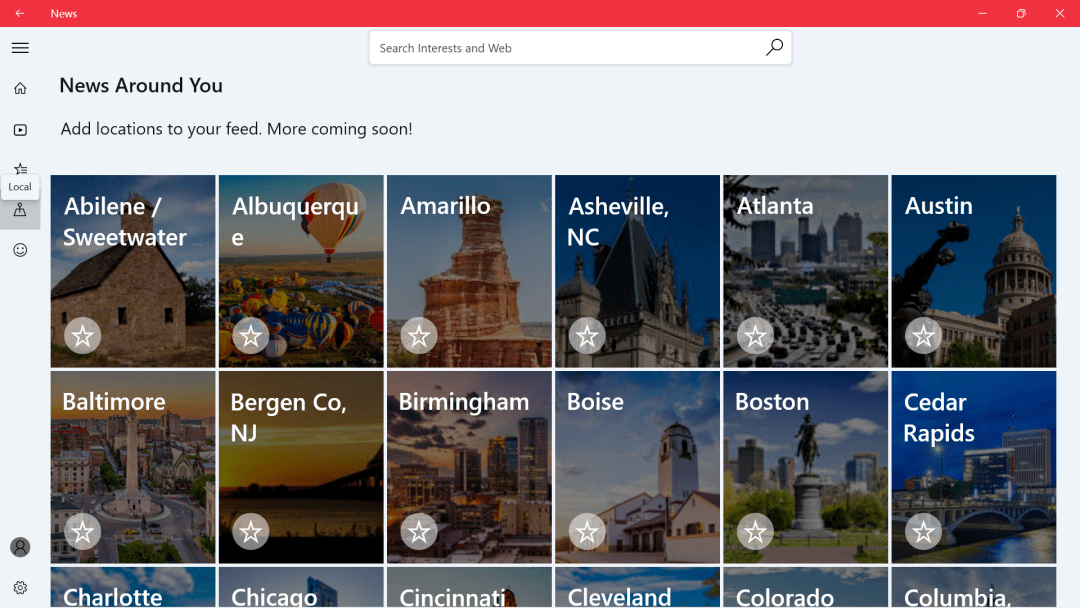Open the Interests star list icon
Screen dimensions: 1080x608
coord(20,168)
